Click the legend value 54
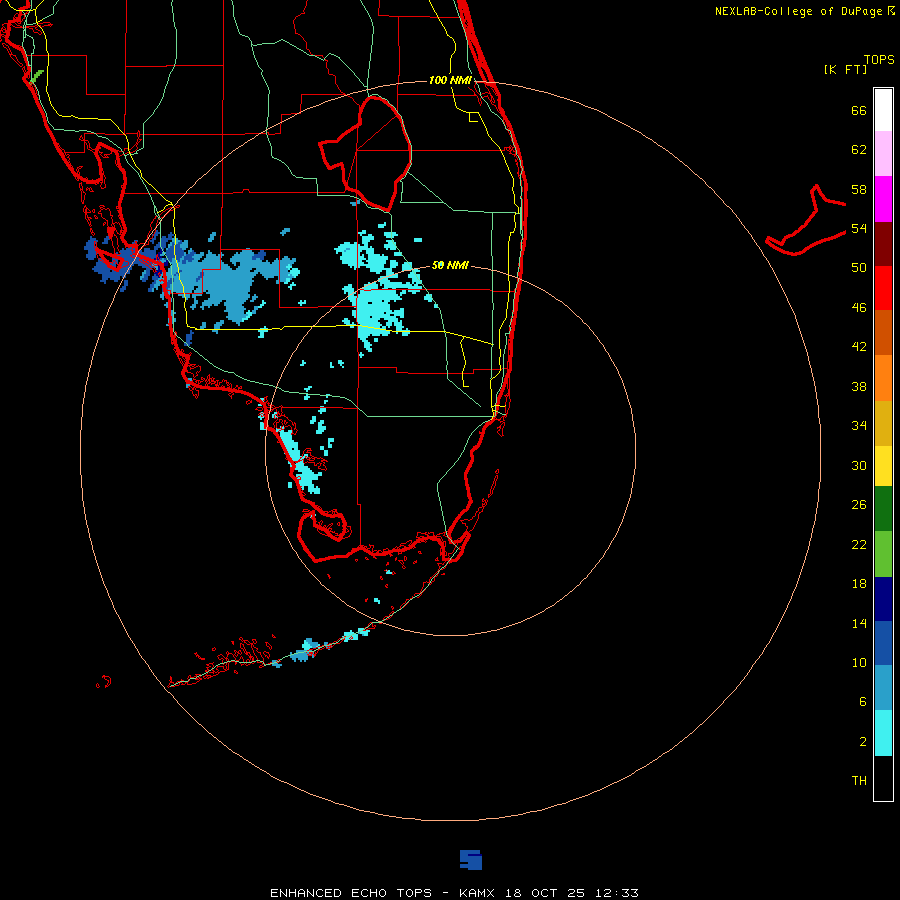Image resolution: width=900 pixels, height=900 pixels. click(x=859, y=228)
